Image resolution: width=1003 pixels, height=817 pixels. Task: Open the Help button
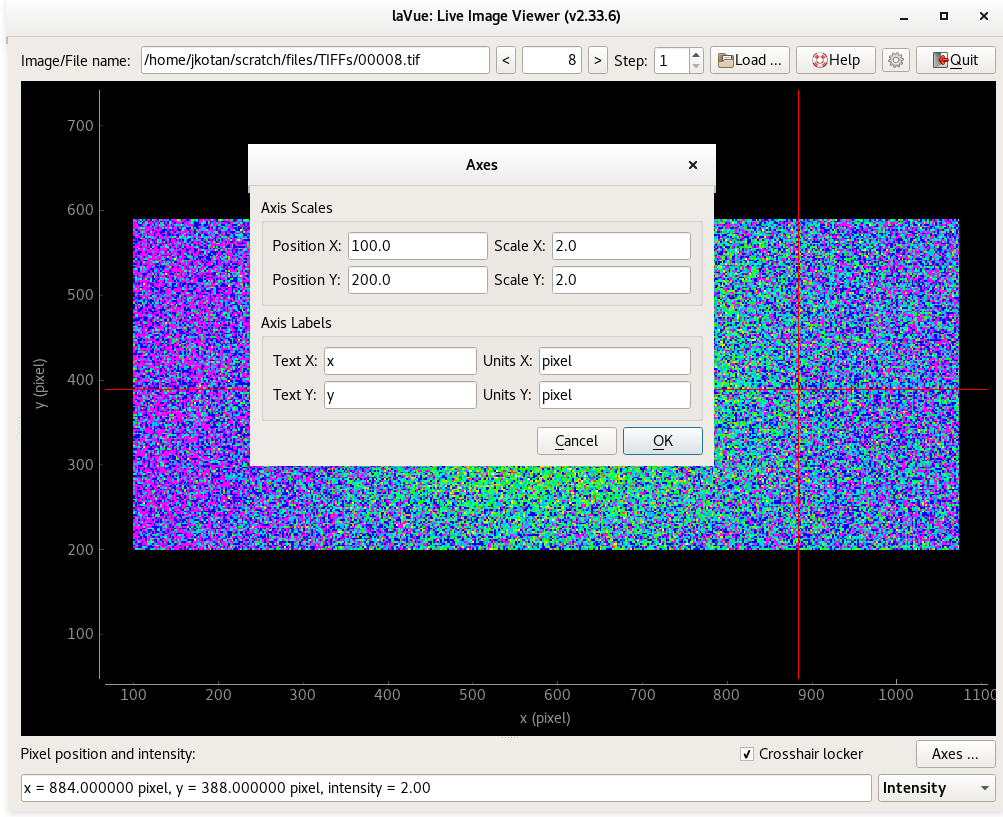tap(835, 60)
